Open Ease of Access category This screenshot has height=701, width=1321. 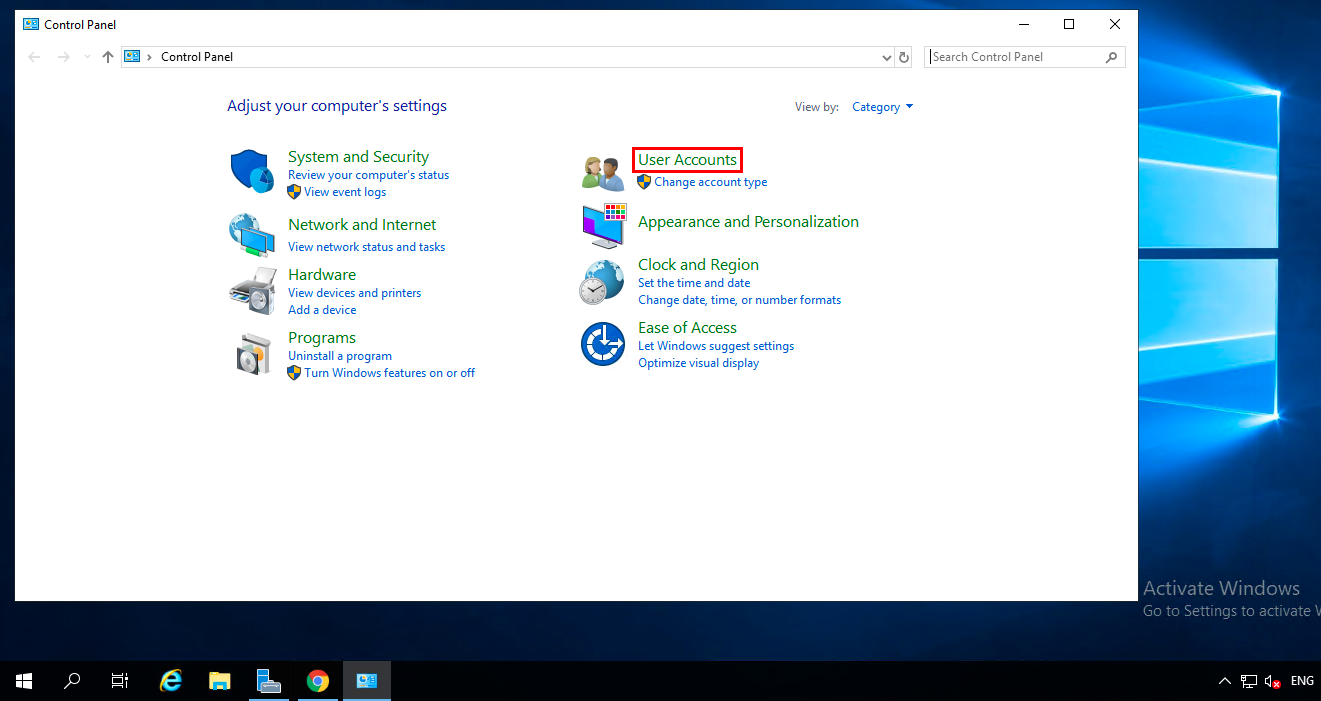pos(687,328)
